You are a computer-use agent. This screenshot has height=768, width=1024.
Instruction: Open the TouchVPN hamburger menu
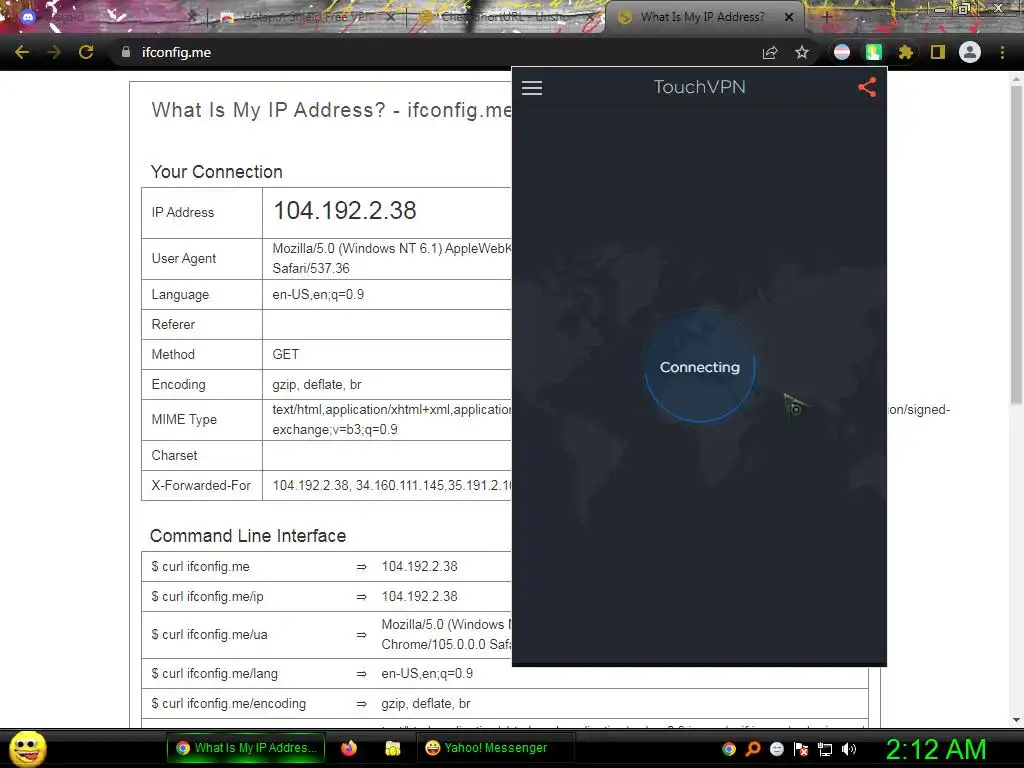pos(532,88)
